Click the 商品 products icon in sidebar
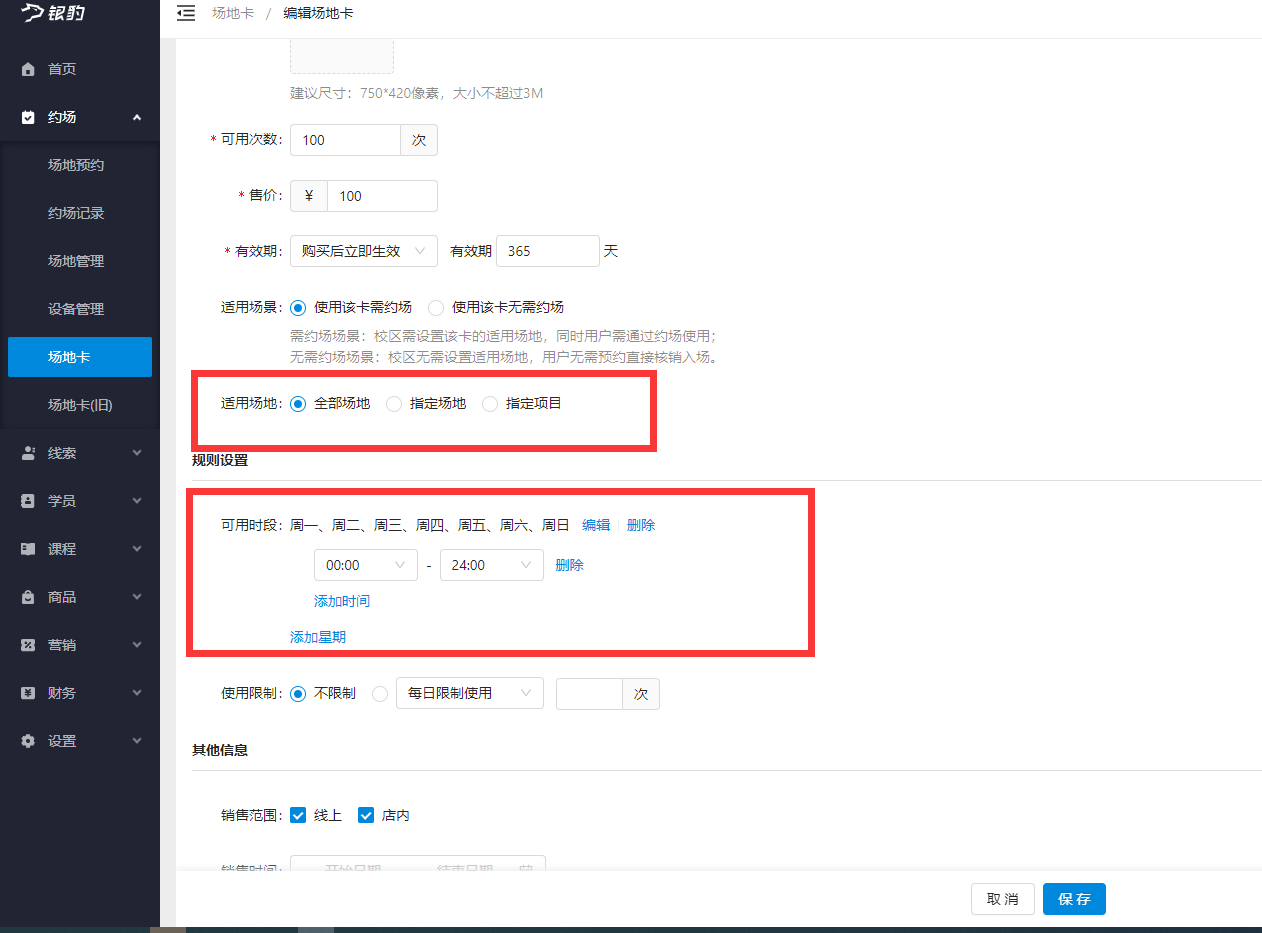The height and width of the screenshot is (933, 1262). 27,596
